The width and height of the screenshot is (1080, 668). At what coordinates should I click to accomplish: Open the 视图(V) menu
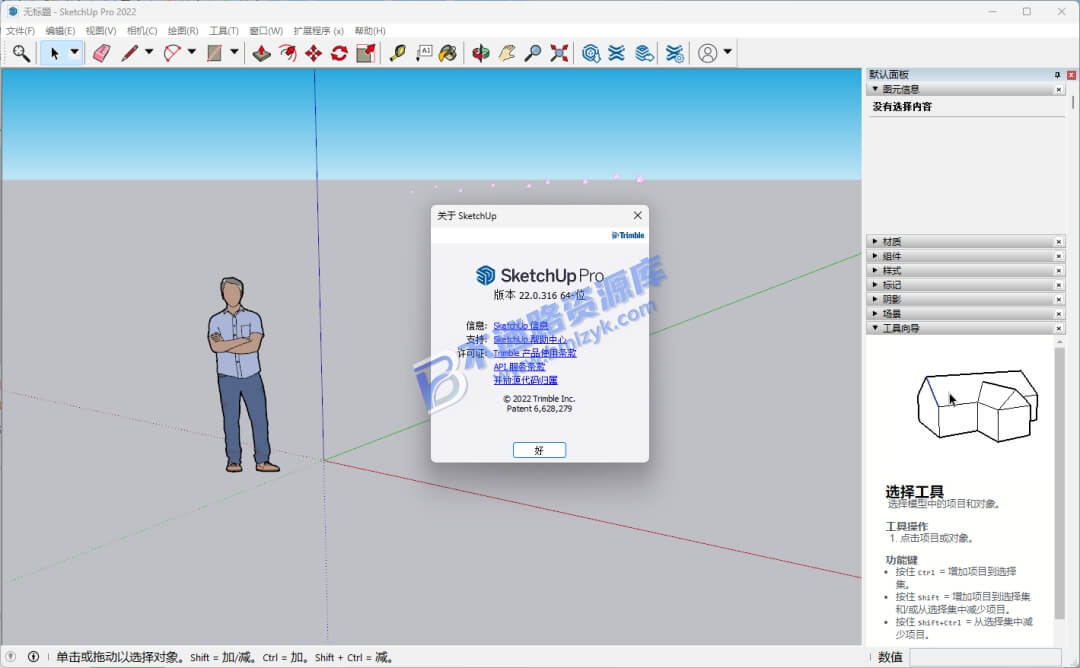pos(101,31)
